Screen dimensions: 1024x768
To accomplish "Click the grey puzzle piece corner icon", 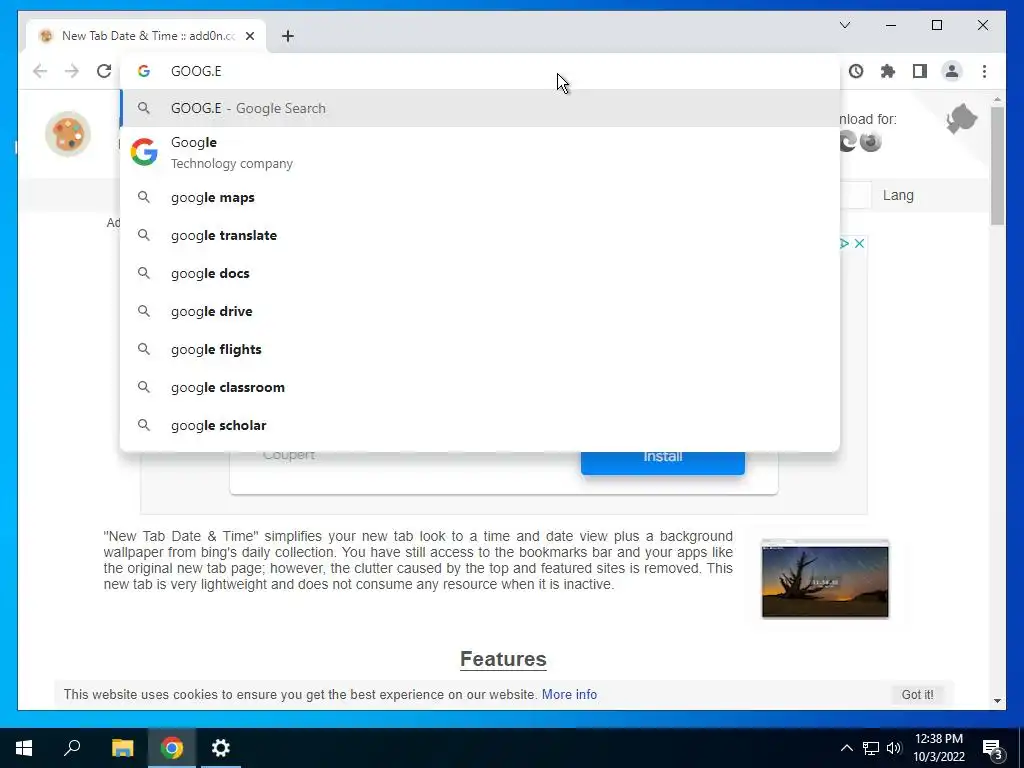I will [x=961, y=120].
